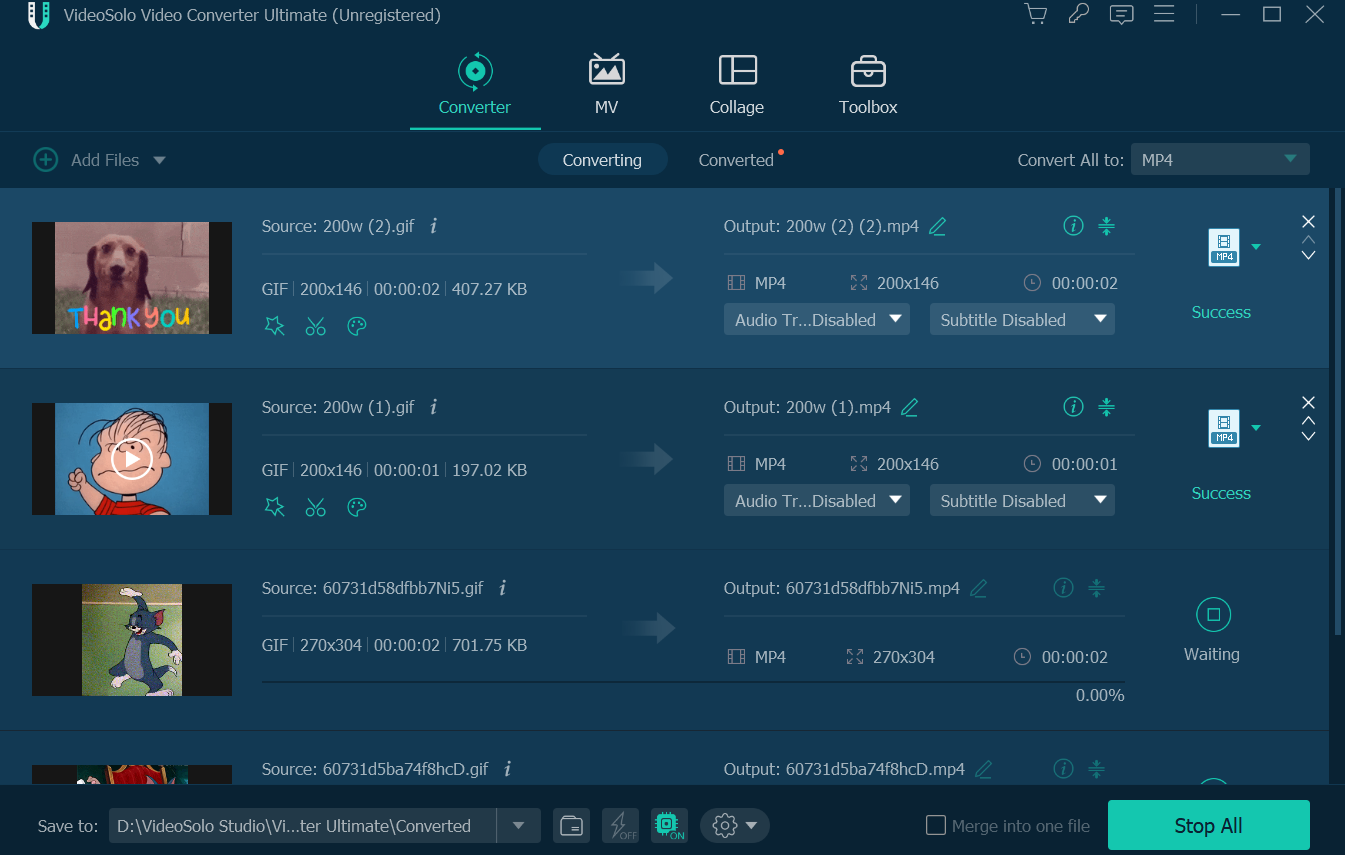The width and height of the screenshot is (1345, 855).
Task: Select the Converted tab
Action: pyautogui.click(x=736, y=160)
